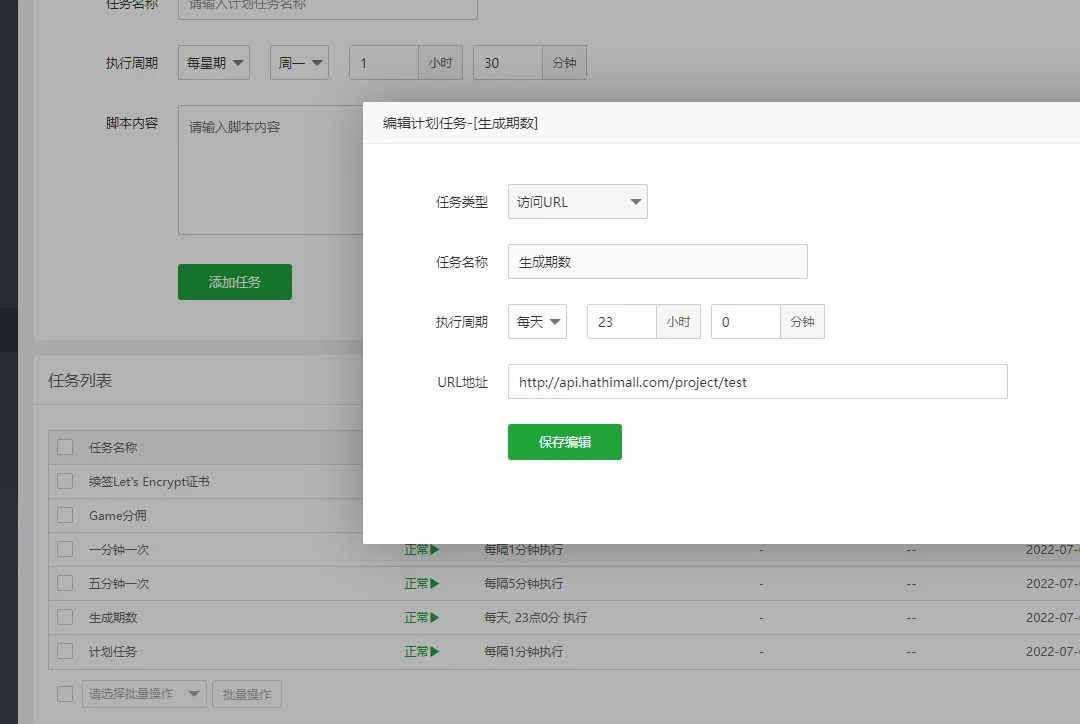
Task: Open the 每星期 period dropdown
Action: tap(214, 63)
